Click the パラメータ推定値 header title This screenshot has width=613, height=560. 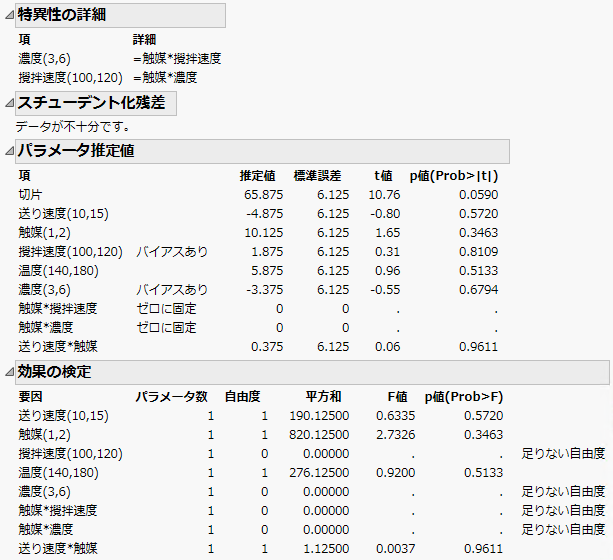(x=76, y=151)
